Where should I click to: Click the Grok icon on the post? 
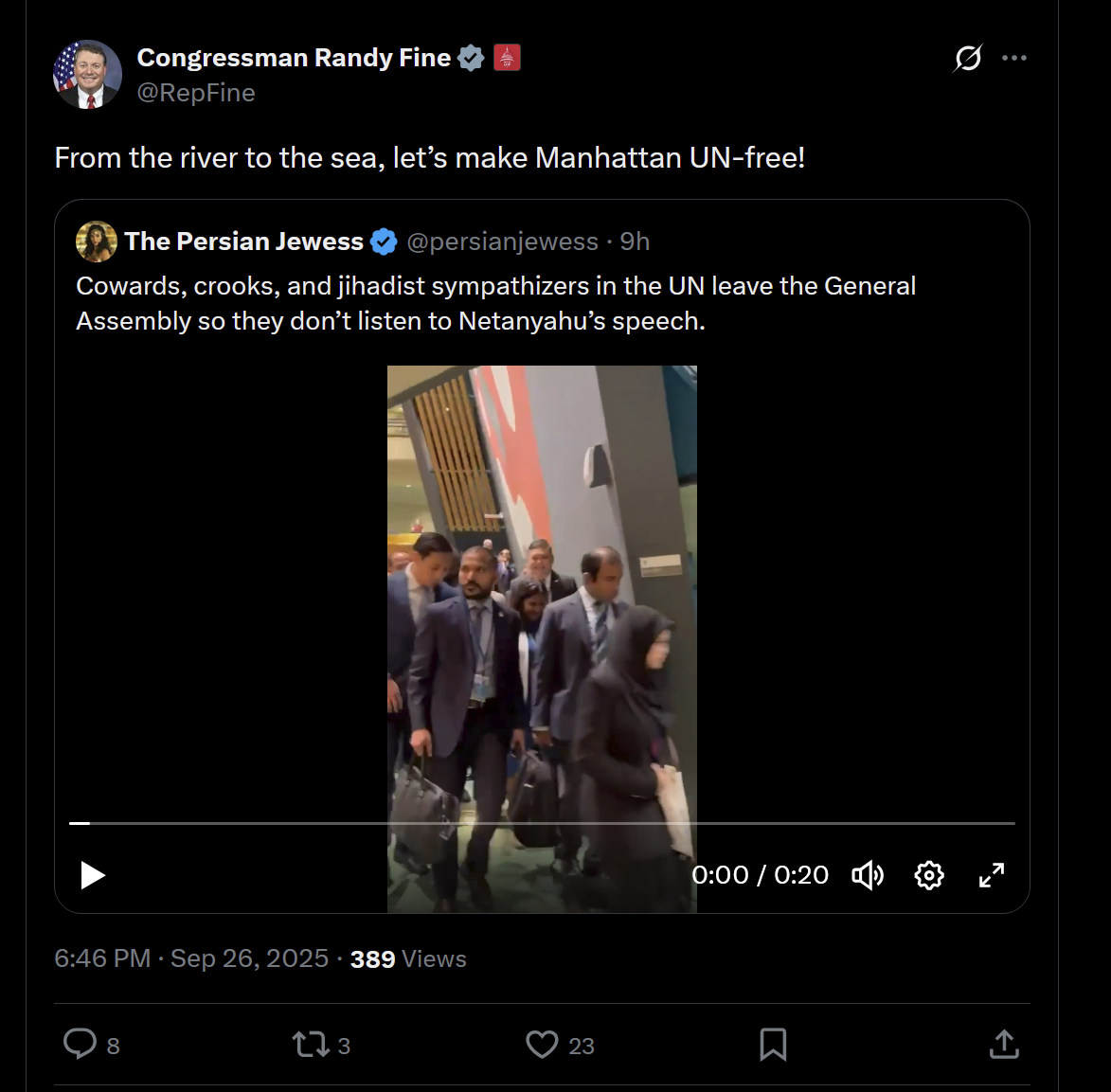968,59
